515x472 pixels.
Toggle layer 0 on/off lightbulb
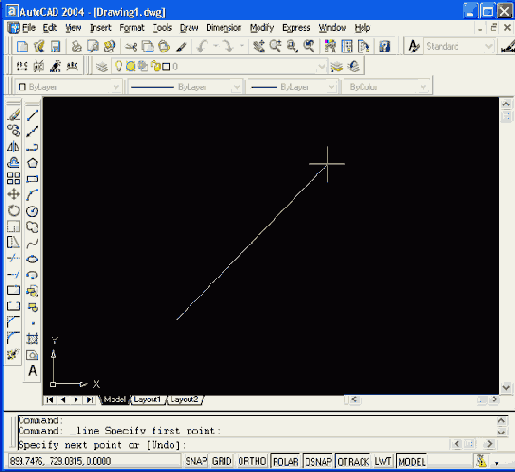(x=118, y=66)
